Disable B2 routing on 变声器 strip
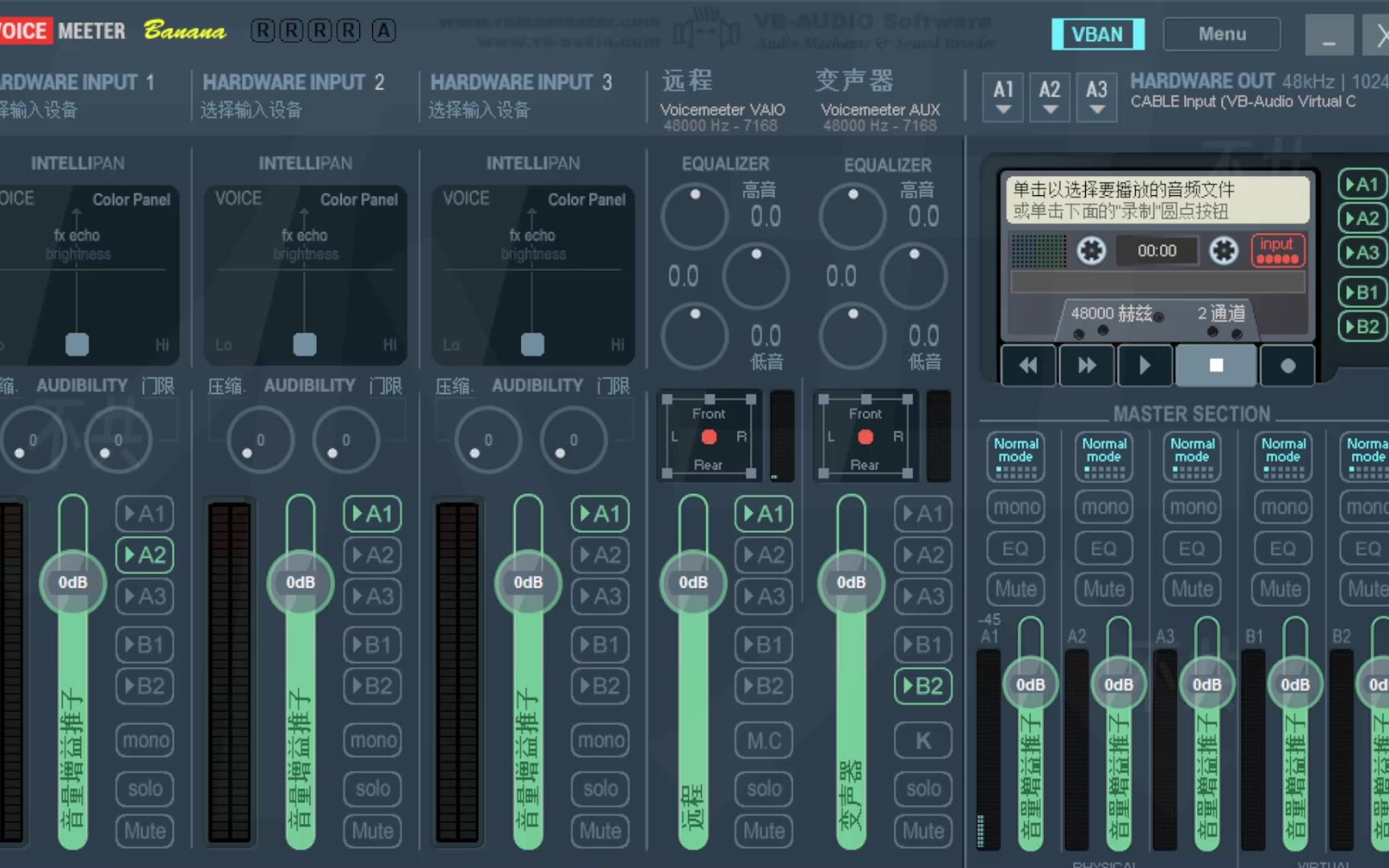 coord(923,686)
